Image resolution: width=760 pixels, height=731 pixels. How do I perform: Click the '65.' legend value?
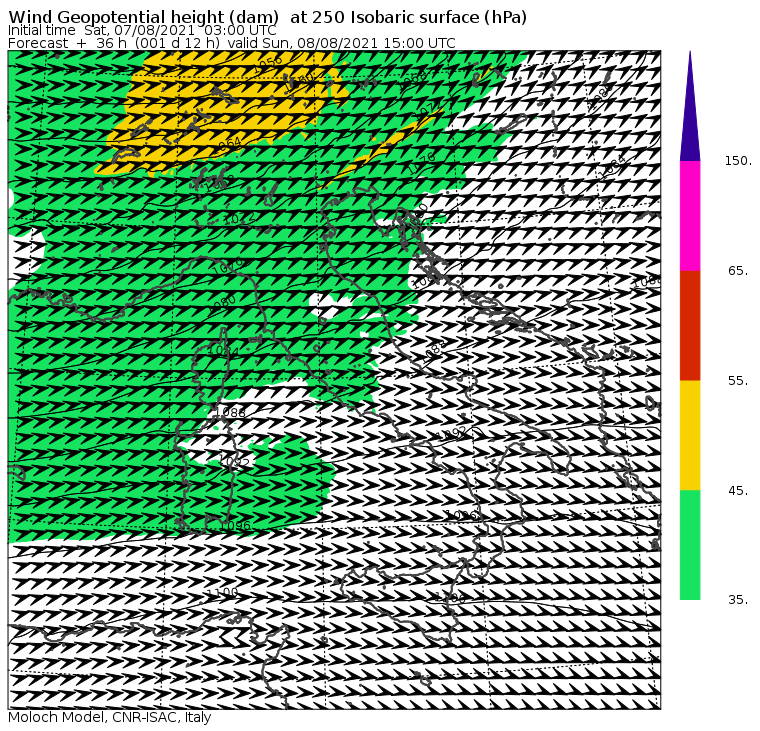tap(739, 271)
